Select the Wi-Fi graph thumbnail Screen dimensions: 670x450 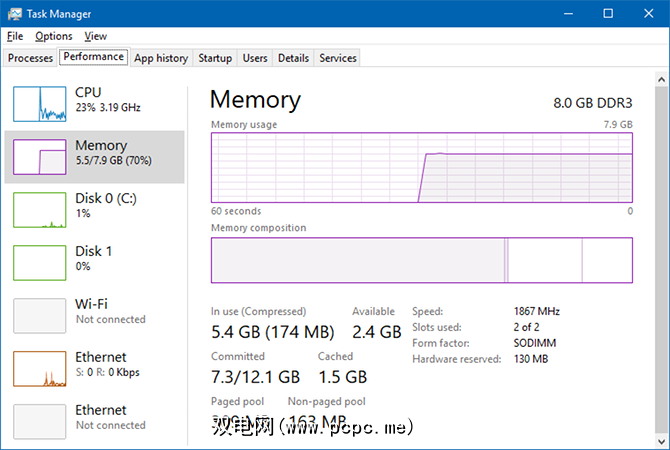(39, 315)
